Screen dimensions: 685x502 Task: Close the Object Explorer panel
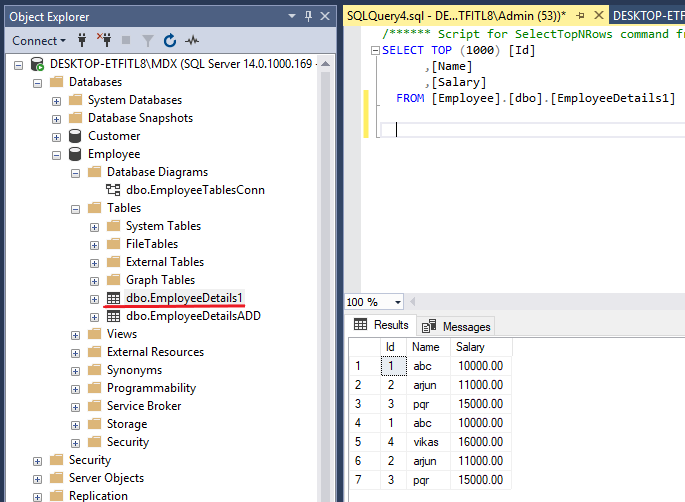point(325,16)
